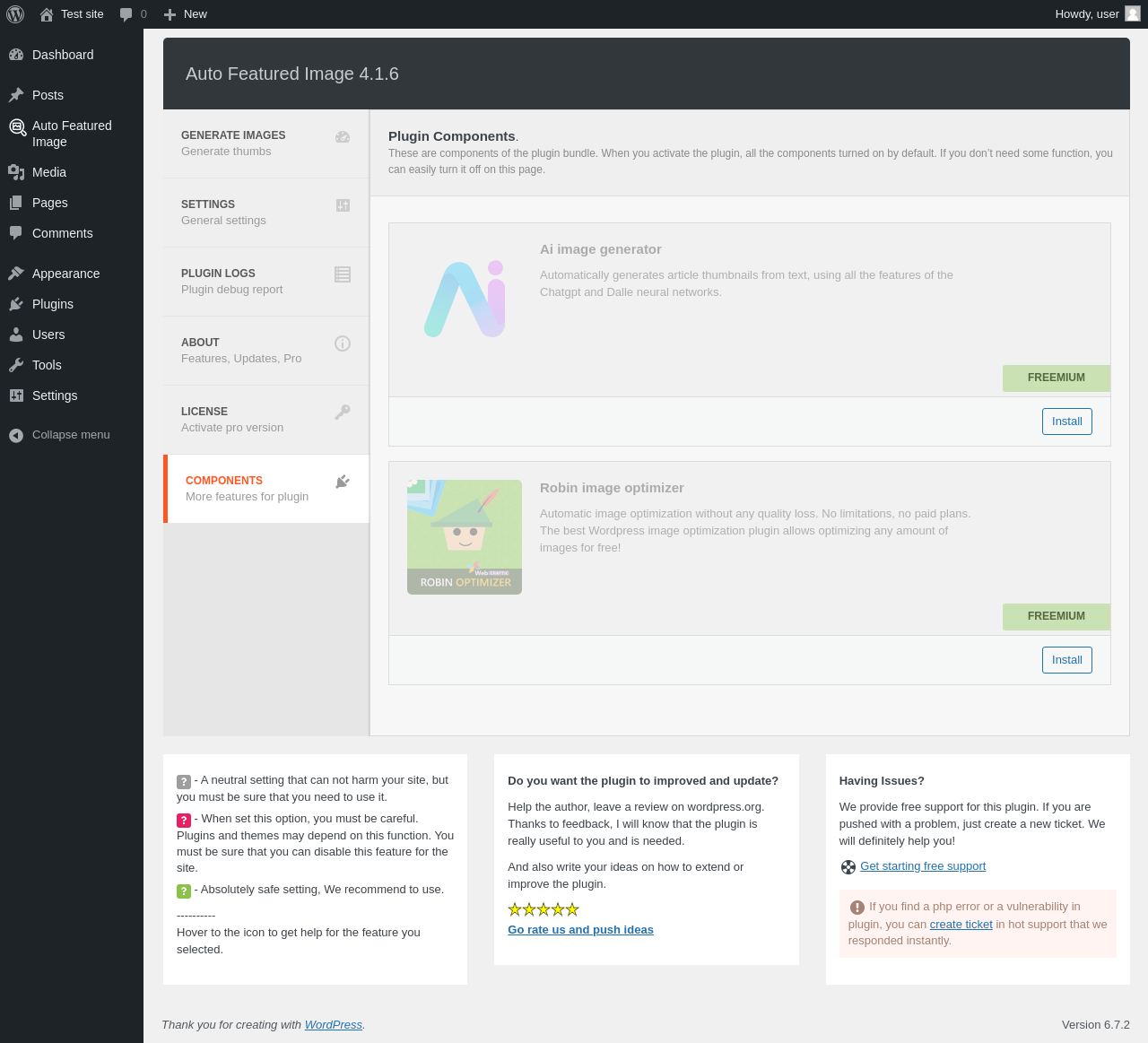Click the Plugin Logs list icon

point(343,274)
